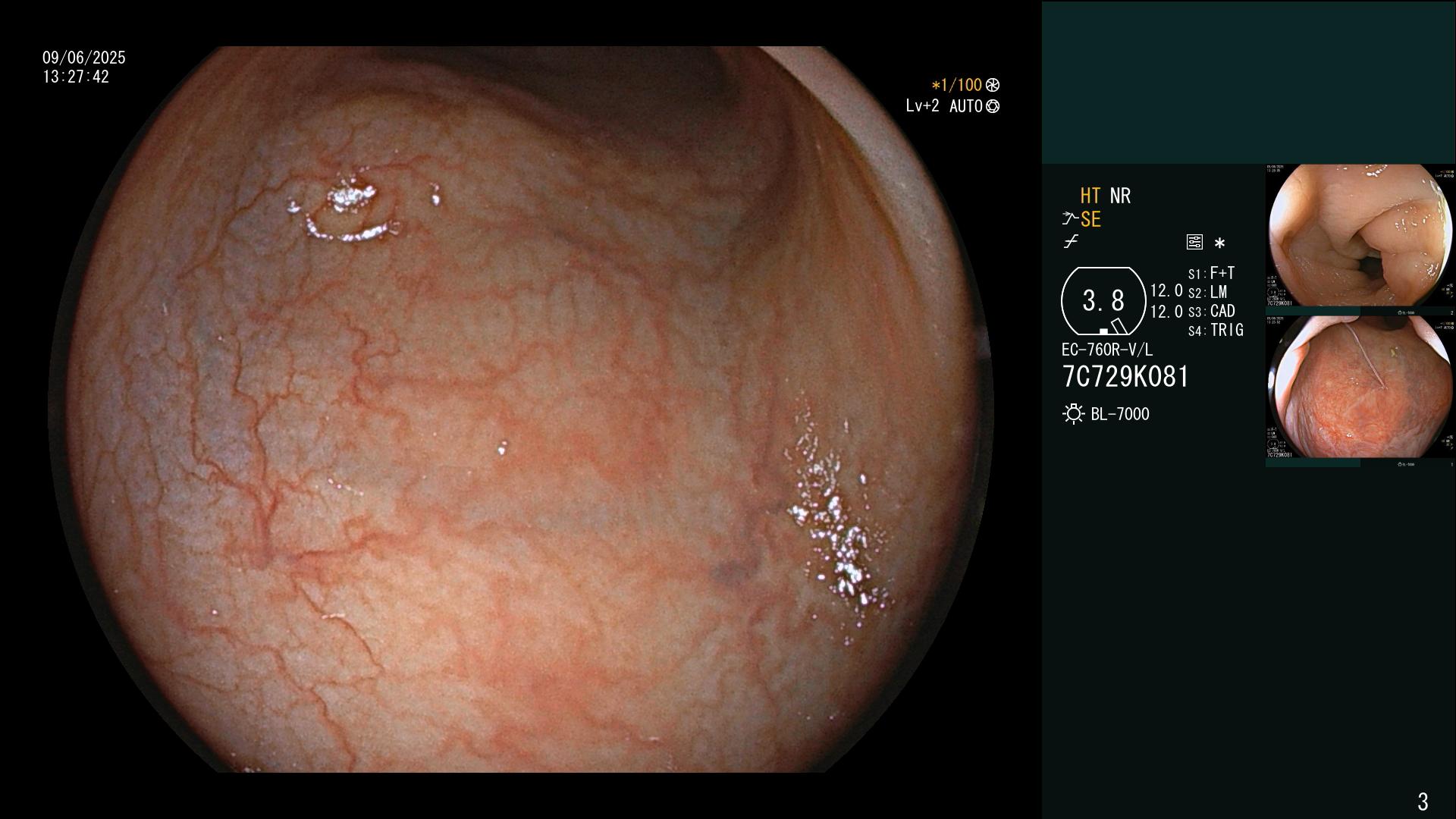Click the SE emphasis label
Screen dimensions: 1456x819
pyautogui.click(x=1090, y=219)
